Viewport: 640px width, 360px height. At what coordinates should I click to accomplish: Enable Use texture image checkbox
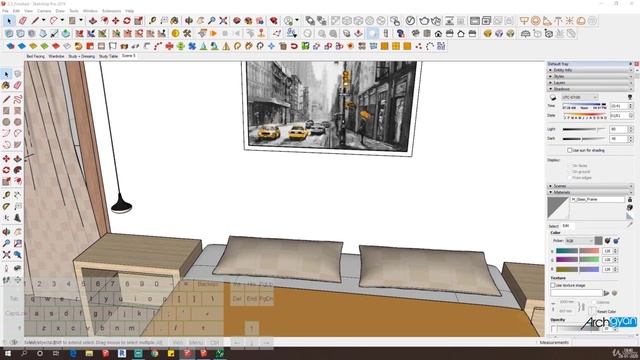click(x=553, y=285)
